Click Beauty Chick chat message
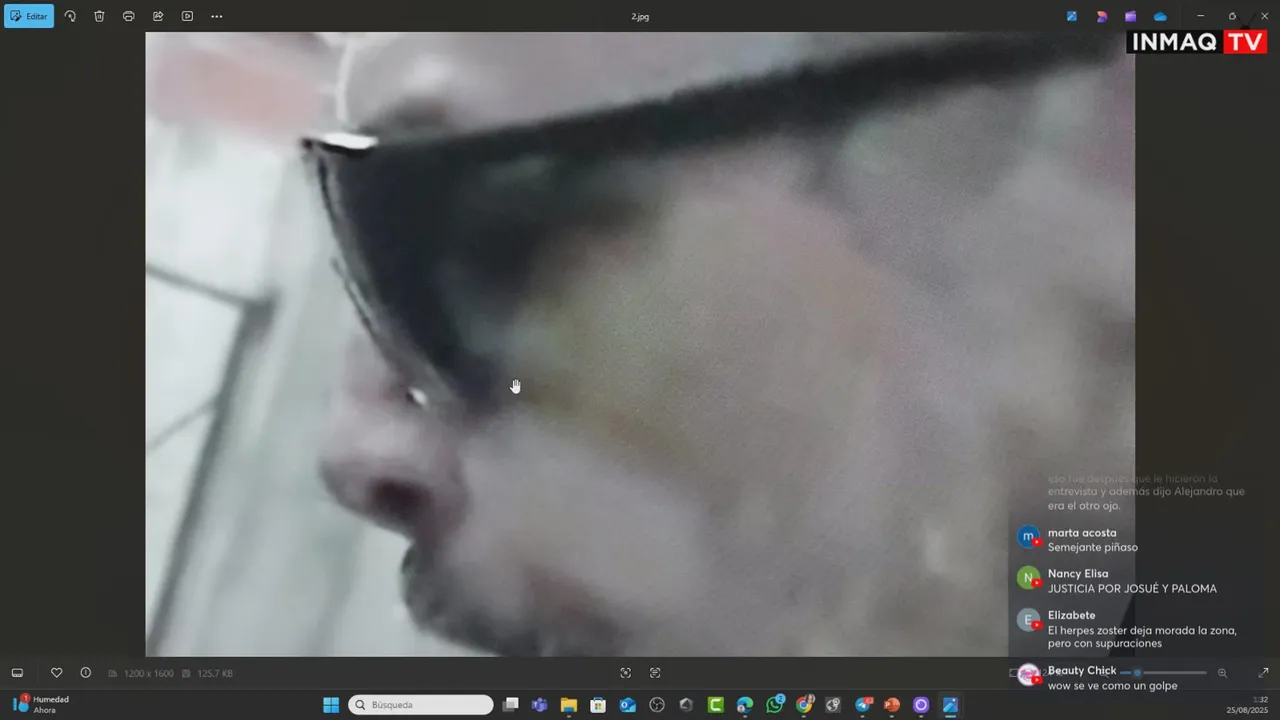Image resolution: width=1280 pixels, height=720 pixels. (1097, 678)
